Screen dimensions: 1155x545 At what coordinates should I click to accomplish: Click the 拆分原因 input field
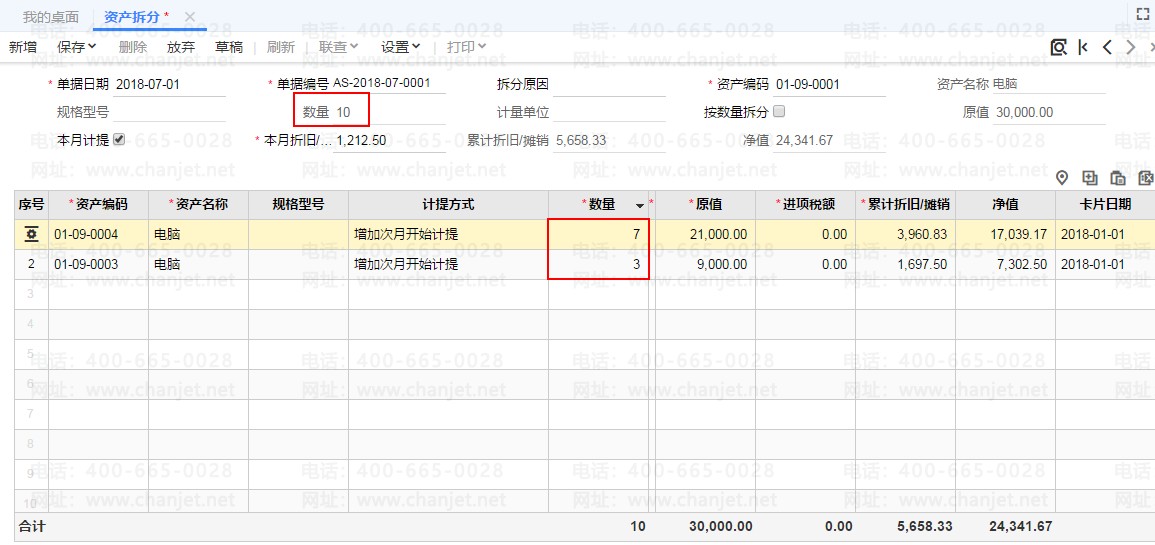(608, 85)
